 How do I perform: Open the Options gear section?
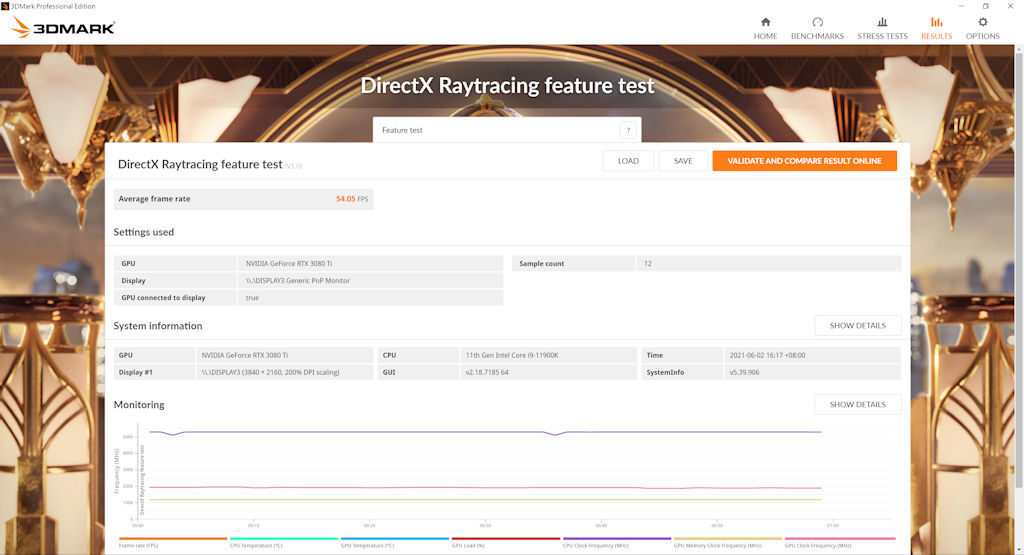(982, 29)
